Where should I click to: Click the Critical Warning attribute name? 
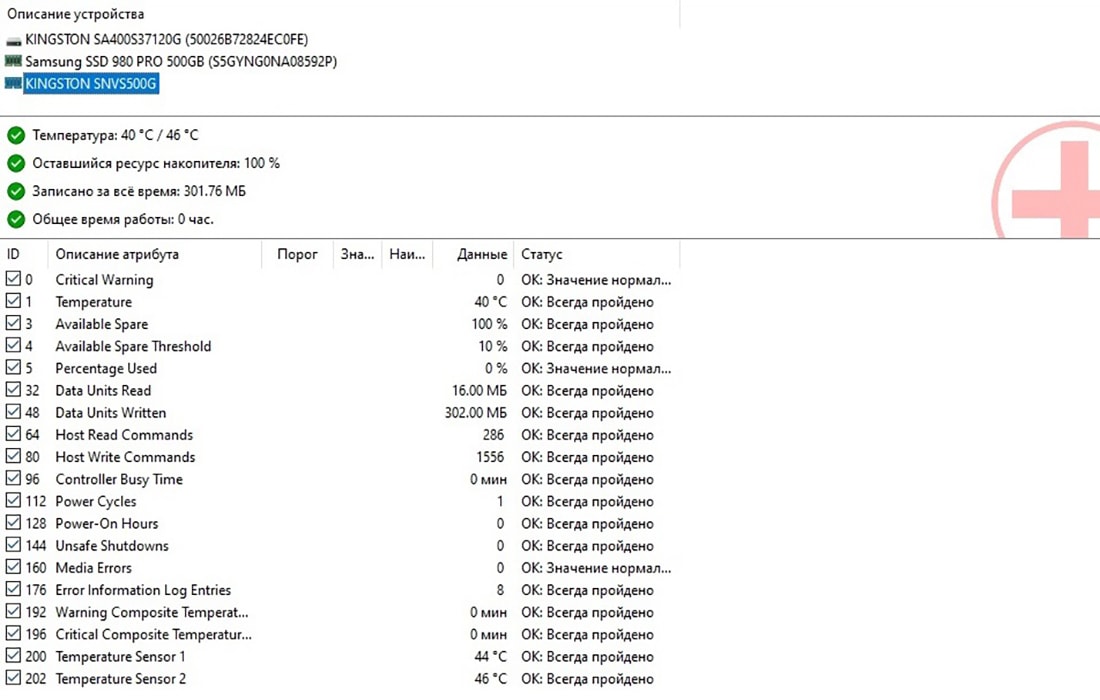coord(105,280)
